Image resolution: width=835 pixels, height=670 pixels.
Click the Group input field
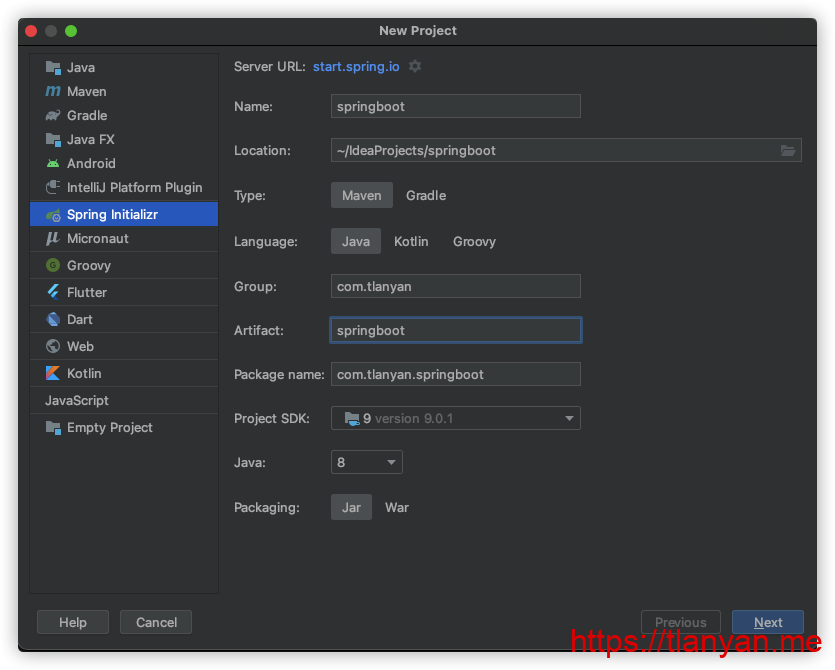pyautogui.click(x=455, y=286)
